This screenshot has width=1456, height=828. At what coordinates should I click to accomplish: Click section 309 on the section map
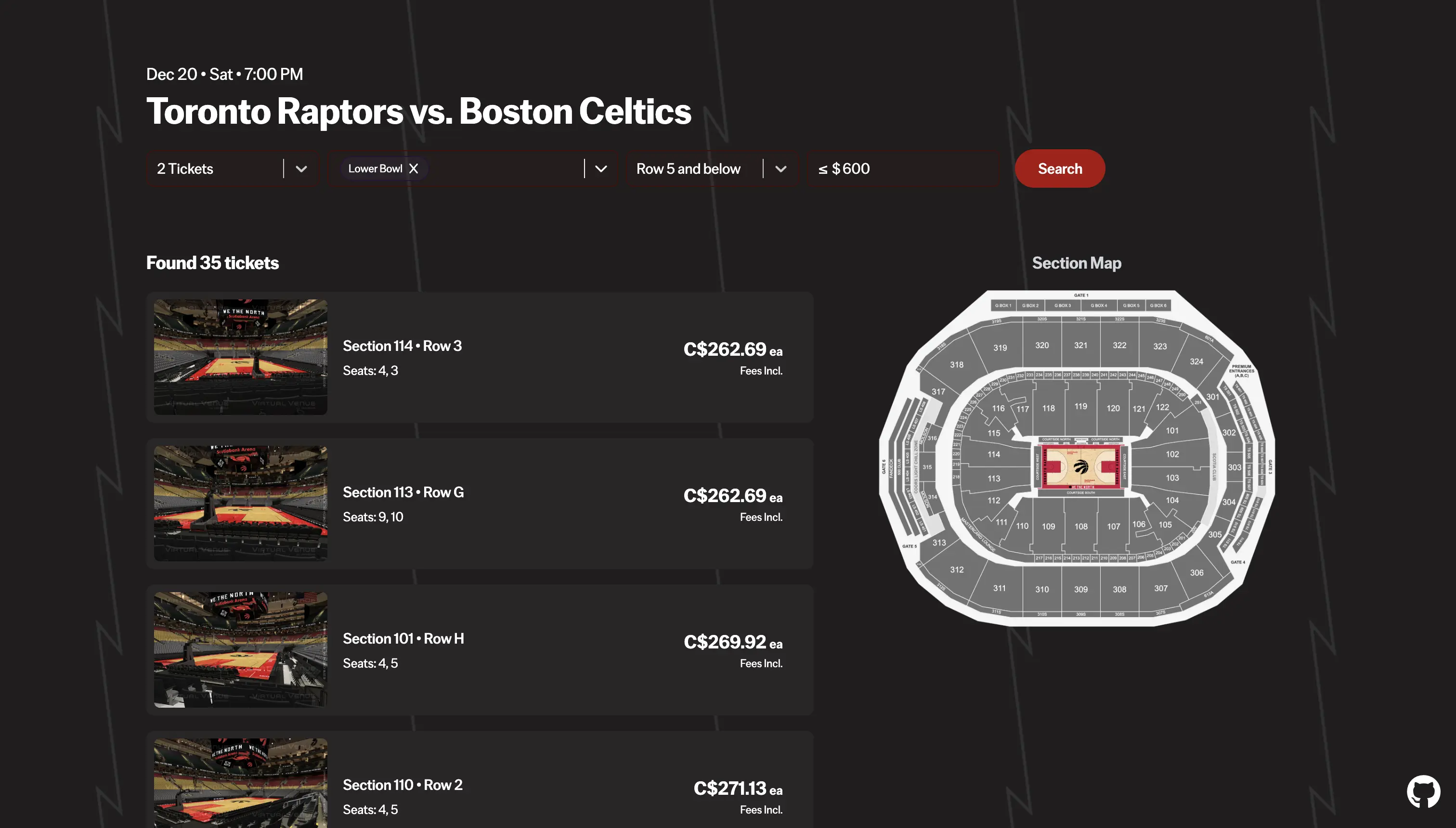1080,589
